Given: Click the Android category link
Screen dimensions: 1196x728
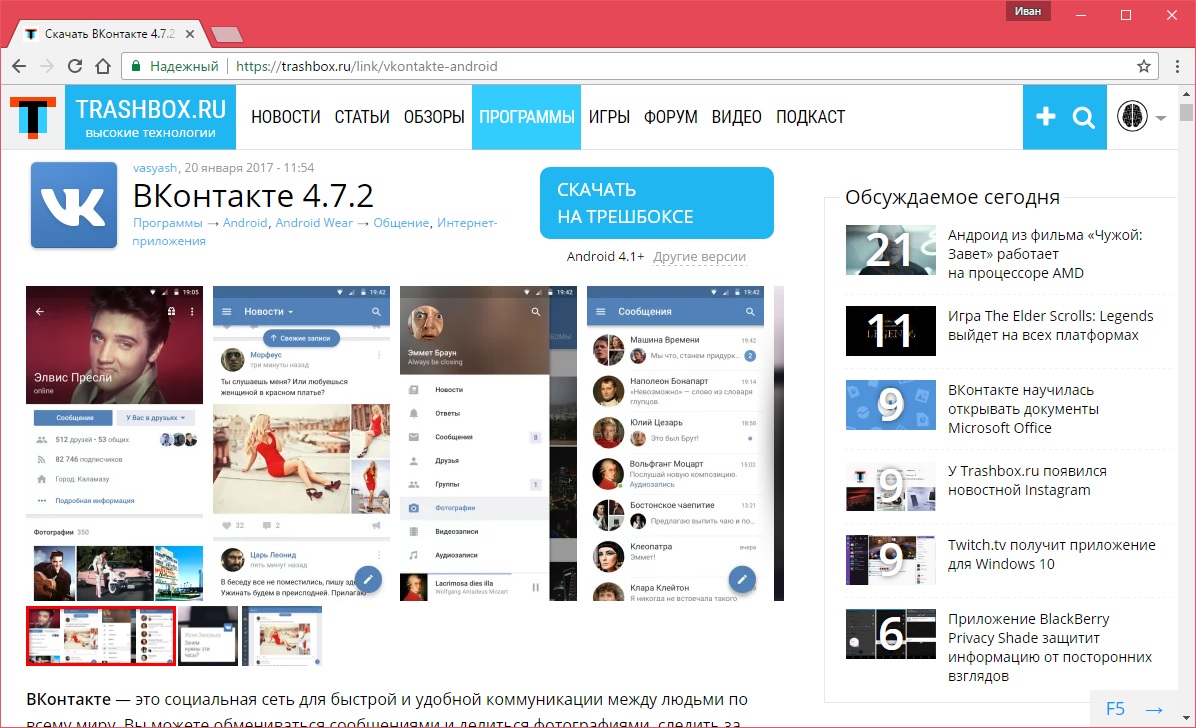Looking at the screenshot, I should click(x=245, y=223).
